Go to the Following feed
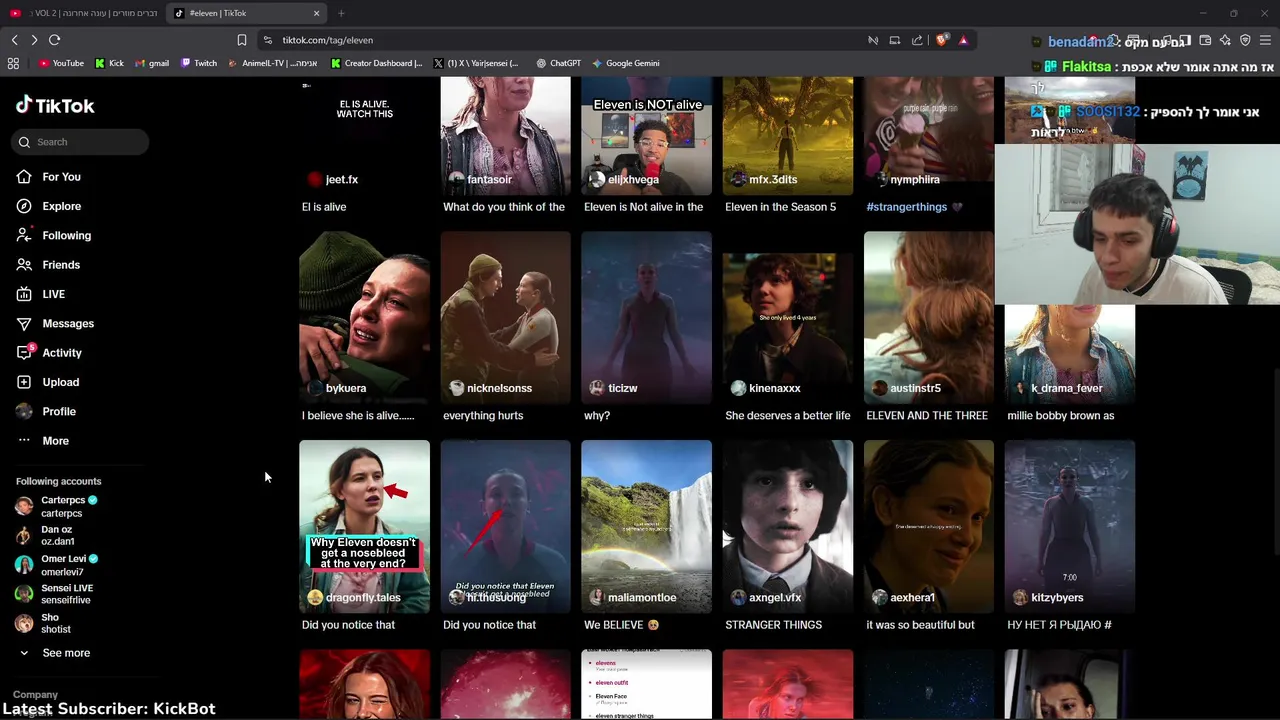 tap(53, 235)
